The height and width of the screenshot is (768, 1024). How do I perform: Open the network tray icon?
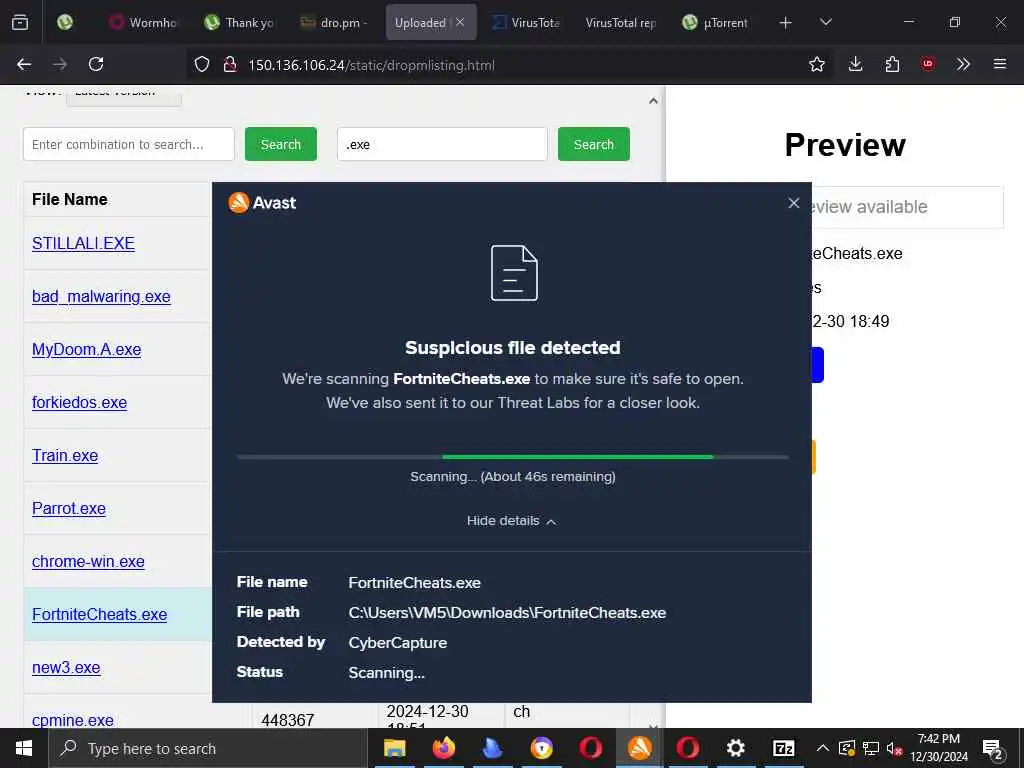871,748
